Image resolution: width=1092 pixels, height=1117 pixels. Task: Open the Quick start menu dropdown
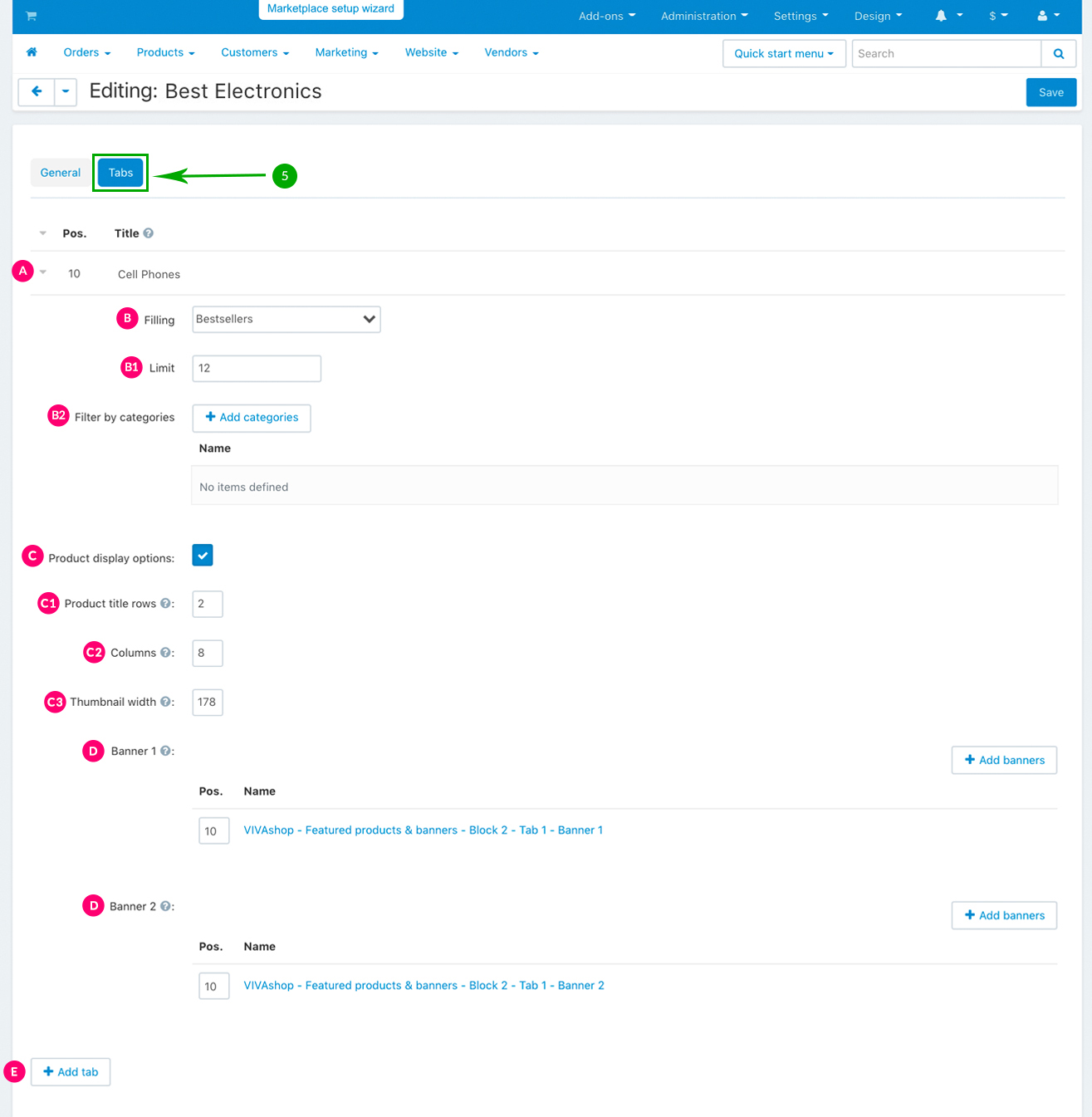pyautogui.click(x=783, y=54)
